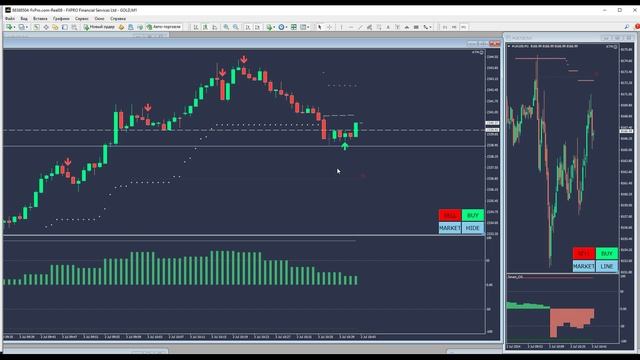Click MARKET button on main chart
The height and width of the screenshot is (360, 640).
[450, 228]
